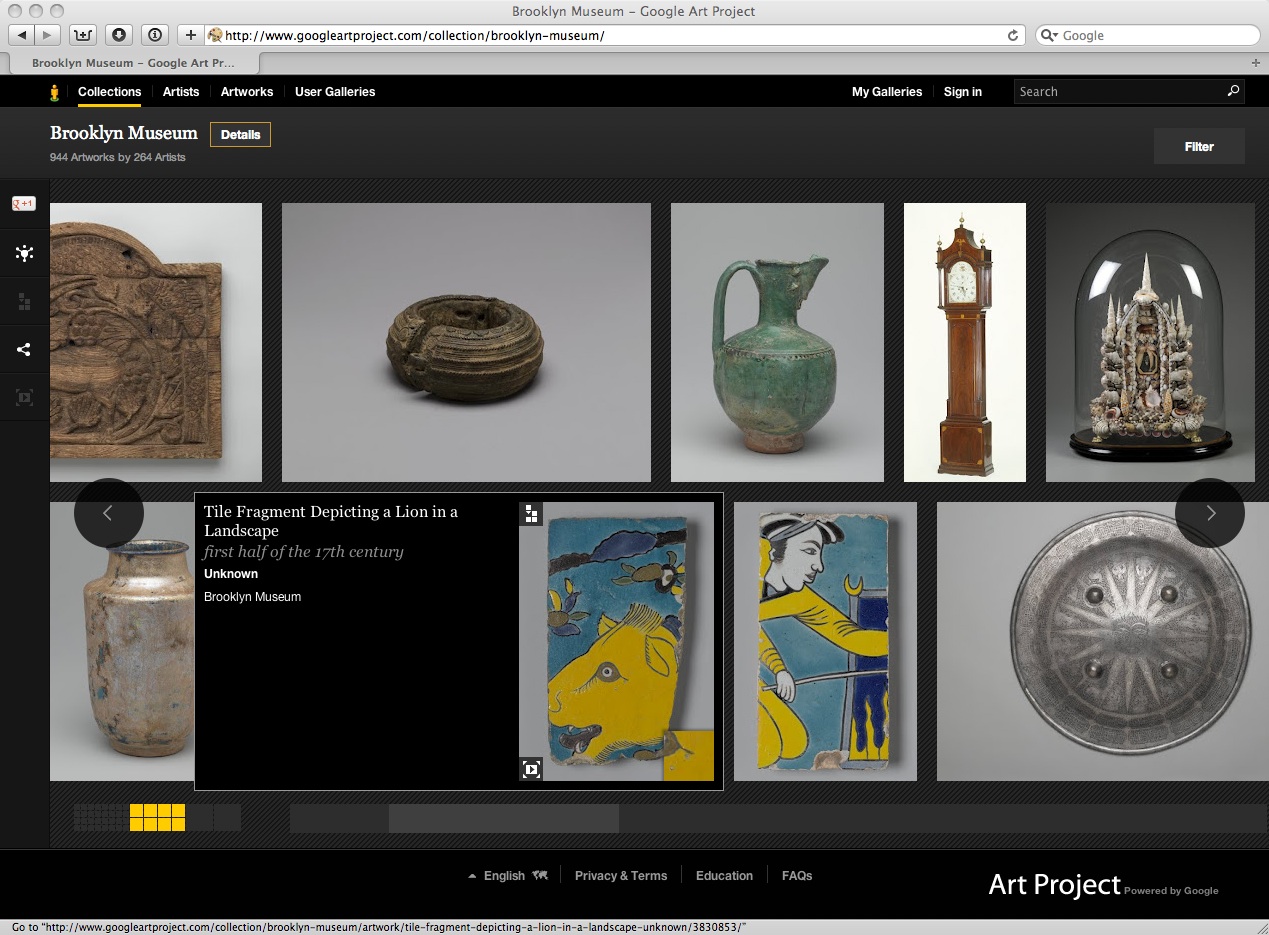Screen dimensions: 1269x935
Task: Open Google search engine dropdown arrow
Action: click(1049, 35)
